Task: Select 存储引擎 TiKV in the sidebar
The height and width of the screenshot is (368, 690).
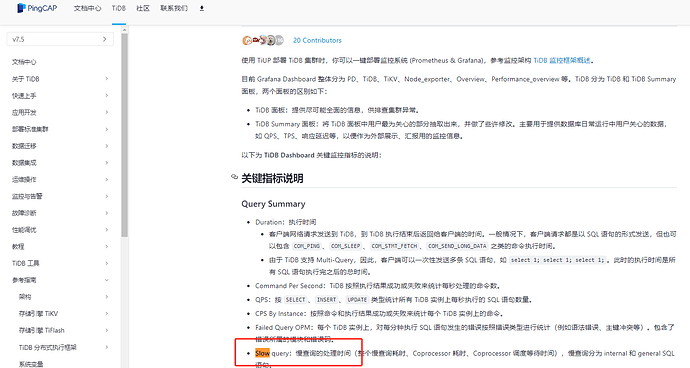Action: 38,313
